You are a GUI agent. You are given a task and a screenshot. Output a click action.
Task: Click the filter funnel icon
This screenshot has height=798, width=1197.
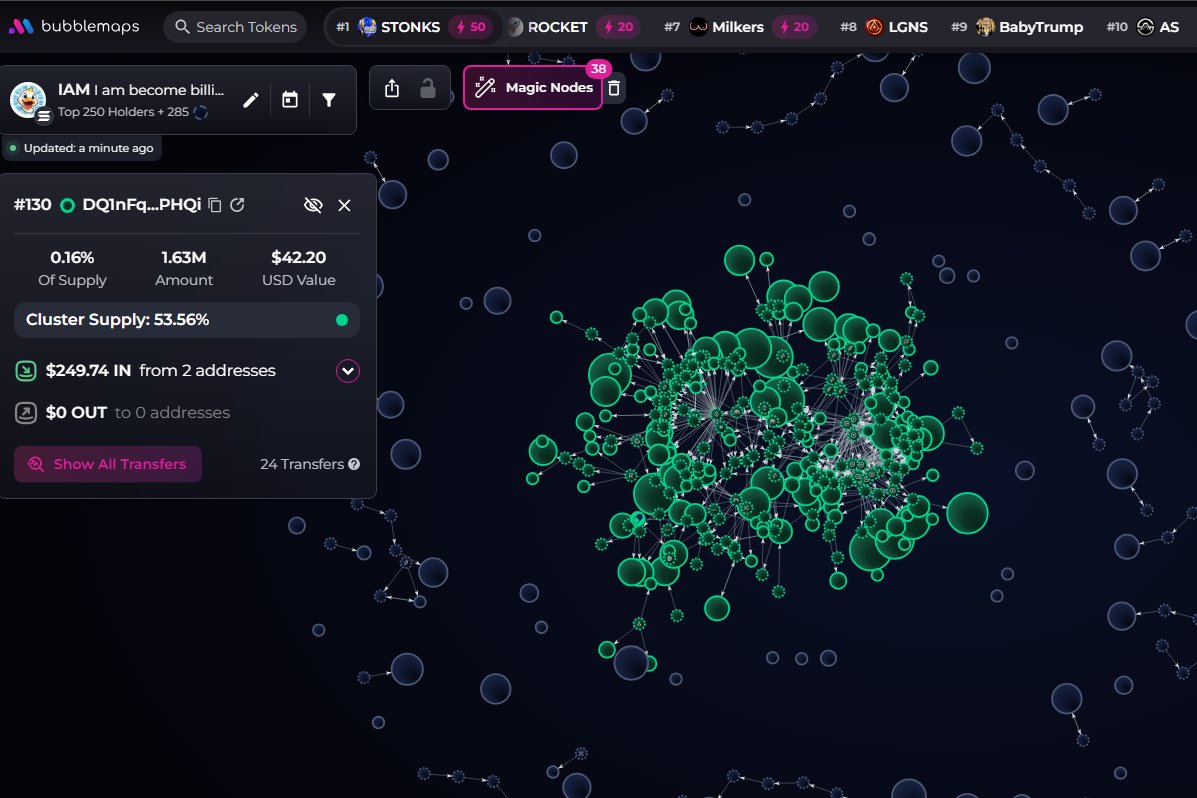[329, 99]
